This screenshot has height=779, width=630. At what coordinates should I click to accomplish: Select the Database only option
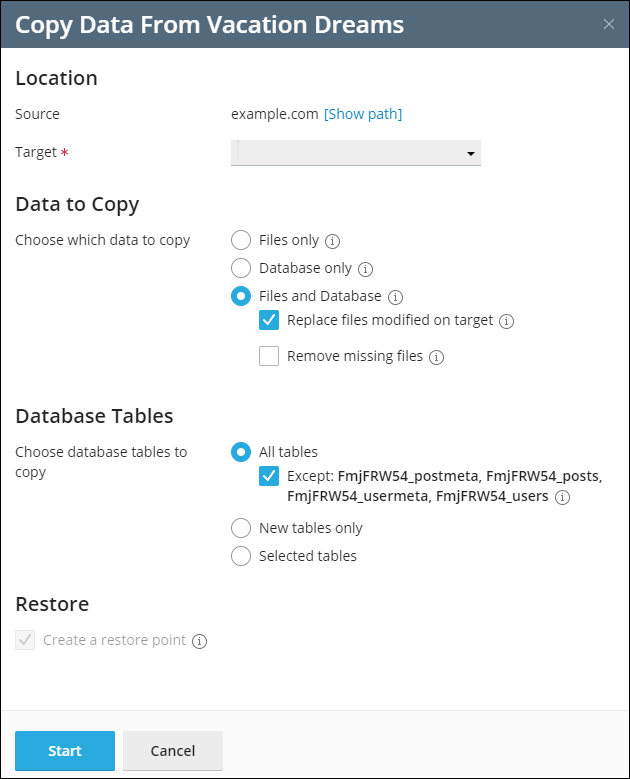tap(241, 268)
